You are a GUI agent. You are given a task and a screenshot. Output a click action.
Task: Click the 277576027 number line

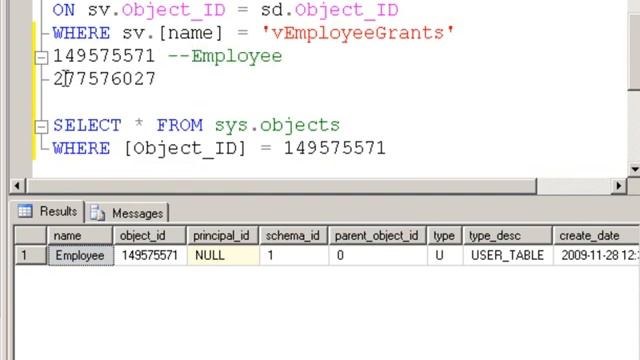coord(104,79)
